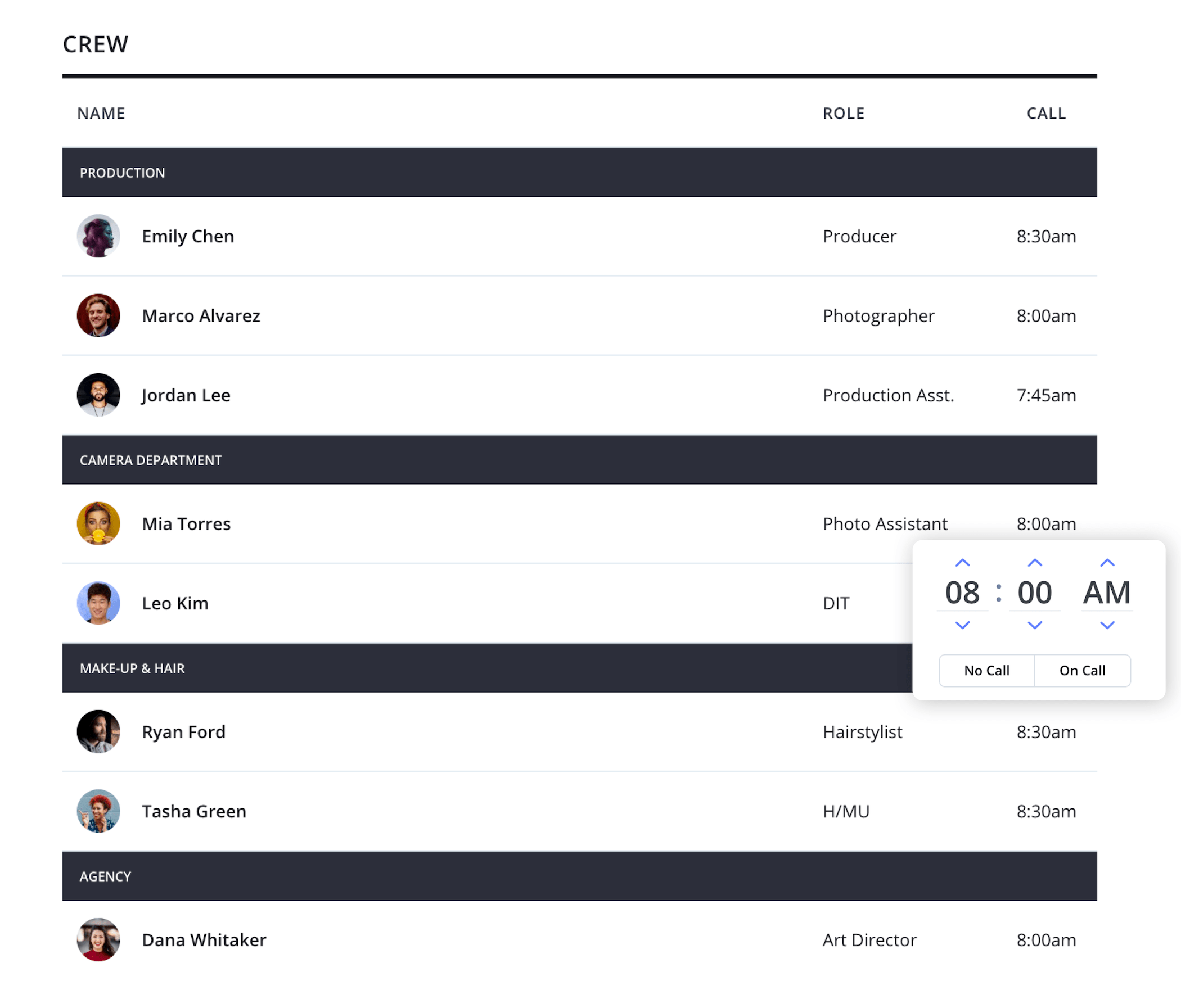Collapse the CAMERA DEPARTMENT section header

coord(151,460)
